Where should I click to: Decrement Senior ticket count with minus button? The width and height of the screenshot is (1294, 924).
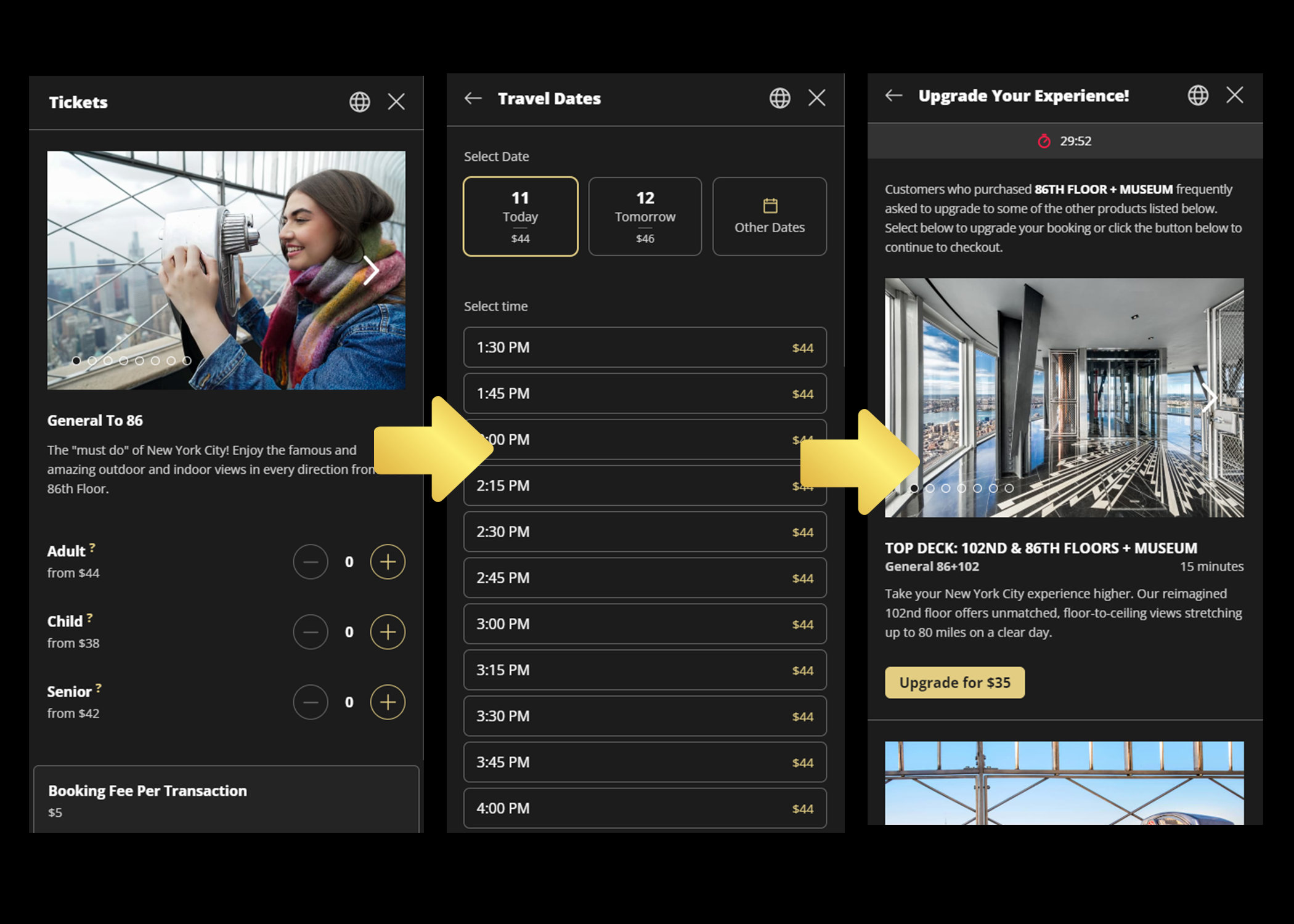click(310, 701)
